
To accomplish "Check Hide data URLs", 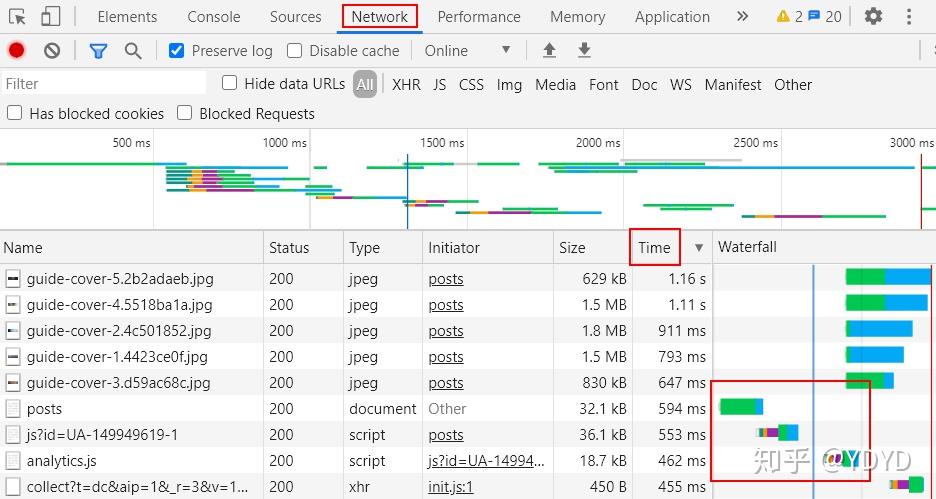I will pyautogui.click(x=229, y=83).
